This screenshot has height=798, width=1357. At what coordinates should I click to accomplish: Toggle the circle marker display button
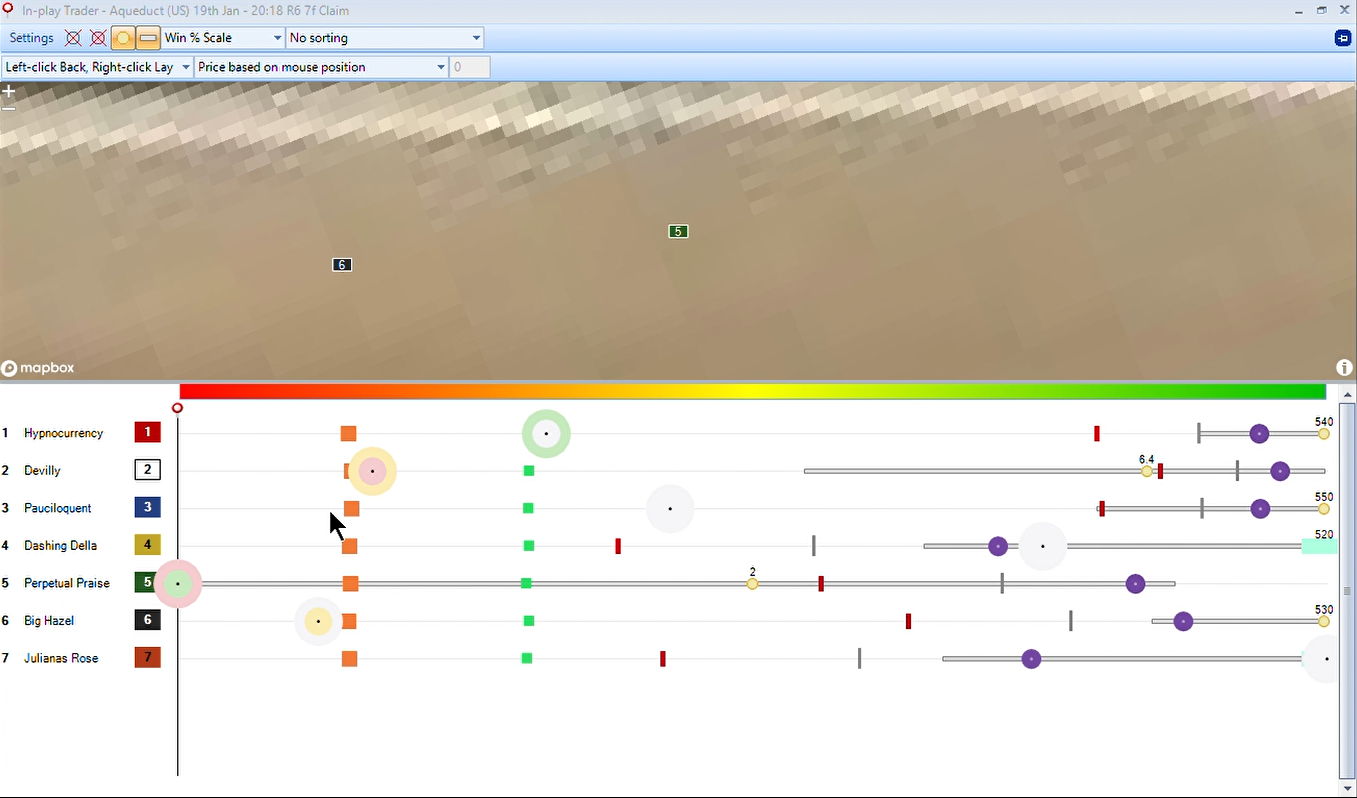123,38
